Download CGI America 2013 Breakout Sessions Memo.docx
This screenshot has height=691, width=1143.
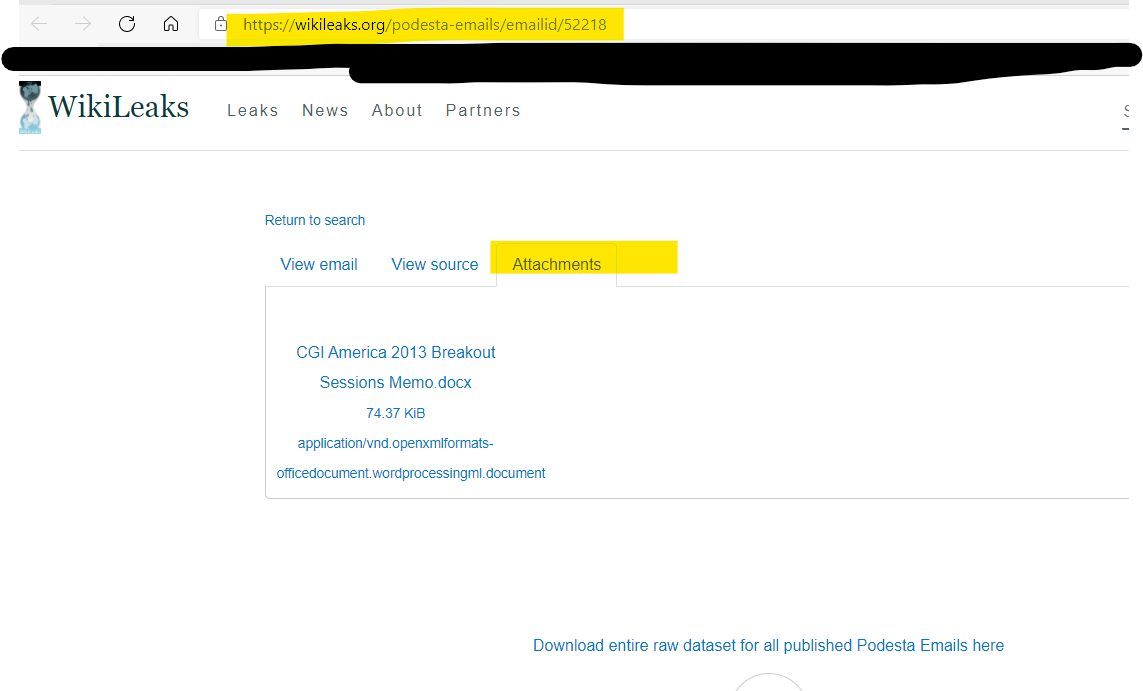[396, 367]
